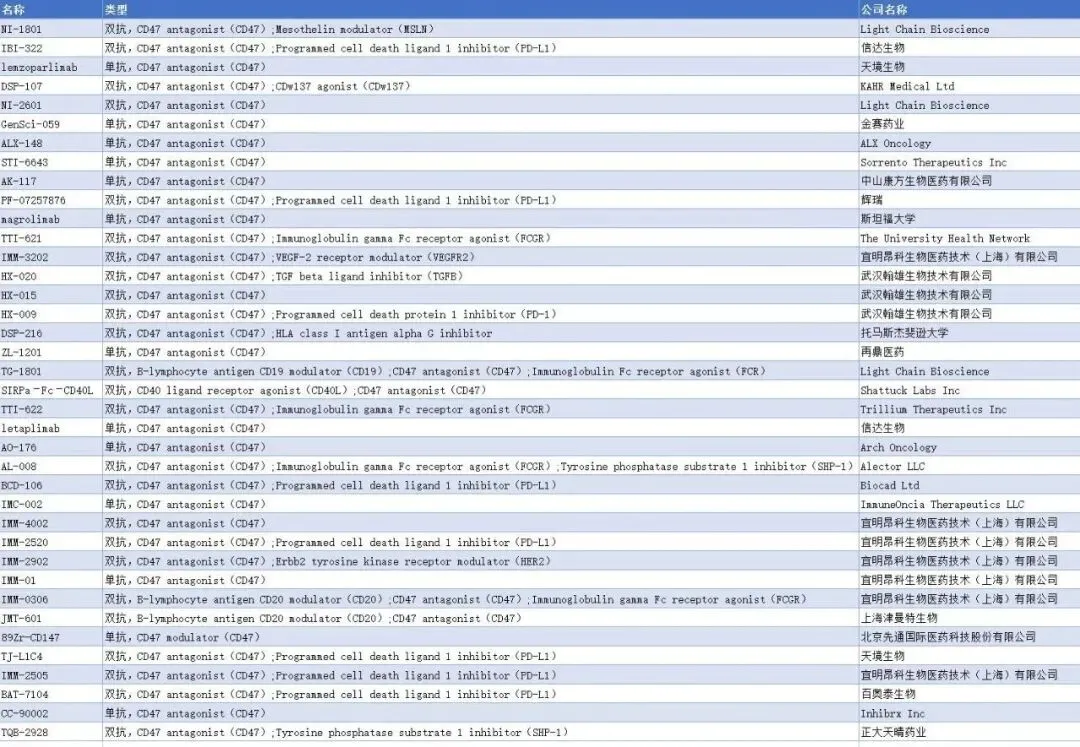Image resolution: width=1080 pixels, height=747 pixels.
Task: Click the 中山康方生物医药有限公司 company cell
Action: (x=969, y=181)
